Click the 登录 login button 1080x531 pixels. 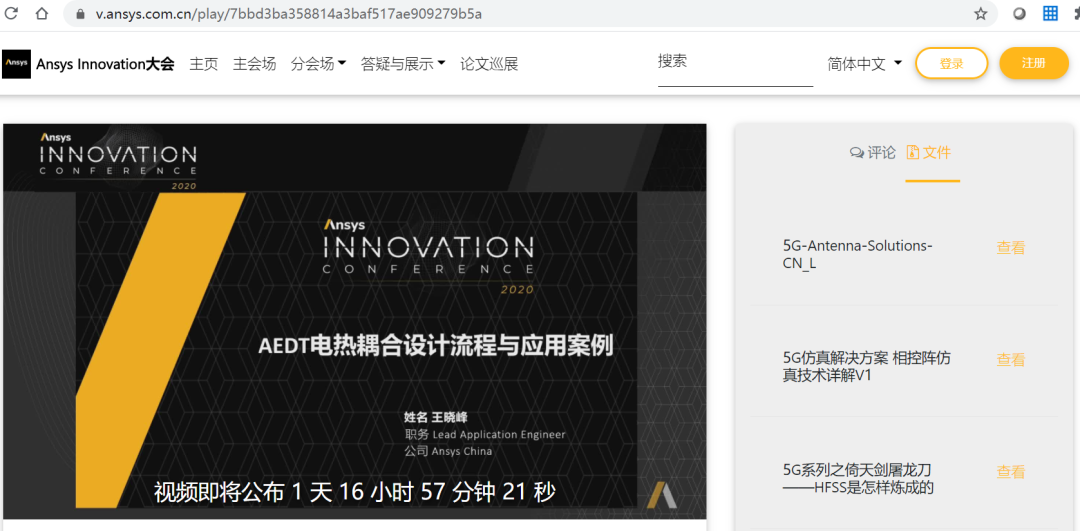pos(951,63)
